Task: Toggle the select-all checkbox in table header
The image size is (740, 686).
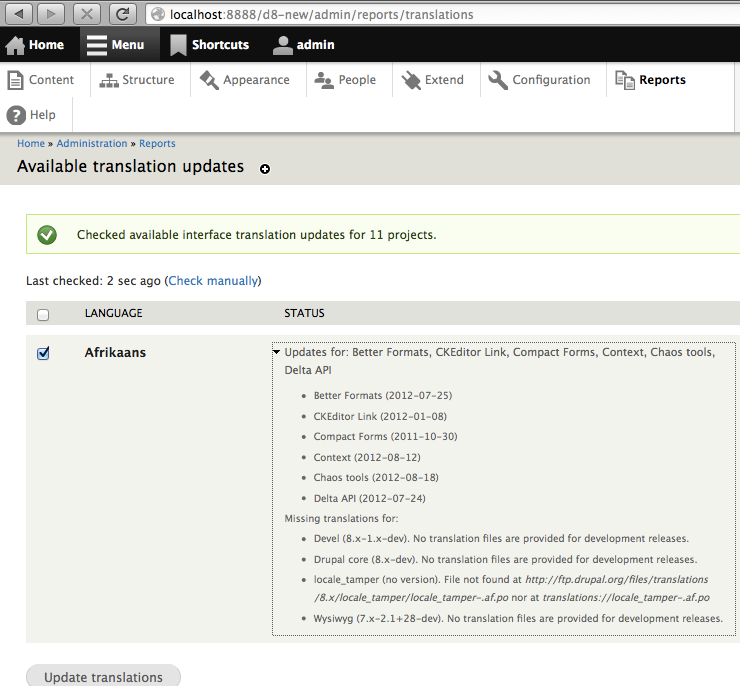Action: pyautogui.click(x=43, y=314)
